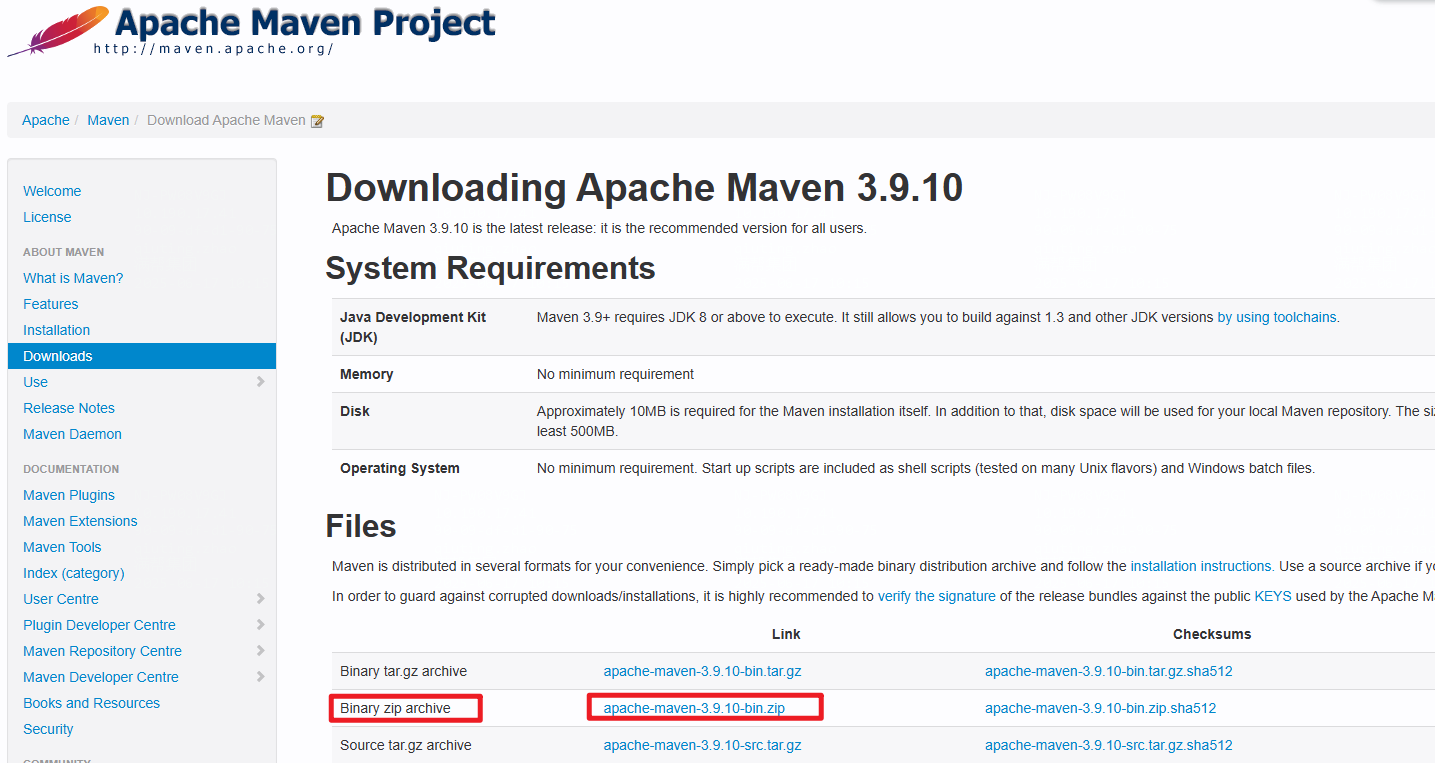Click 'Source tar.gz archive' cell
Screen dimensions: 1435x763
tap(405, 745)
